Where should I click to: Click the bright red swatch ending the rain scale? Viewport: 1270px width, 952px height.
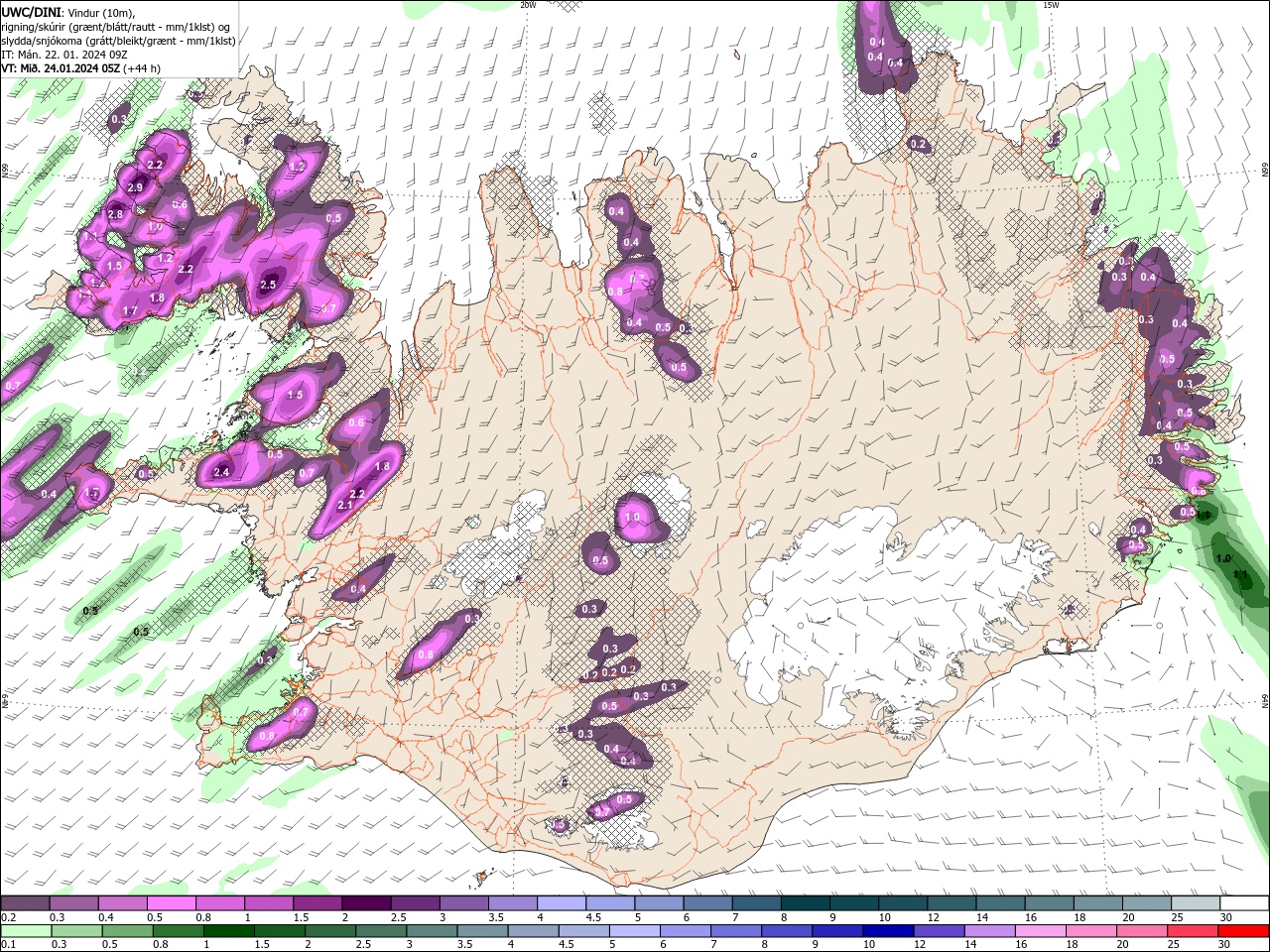(1244, 931)
